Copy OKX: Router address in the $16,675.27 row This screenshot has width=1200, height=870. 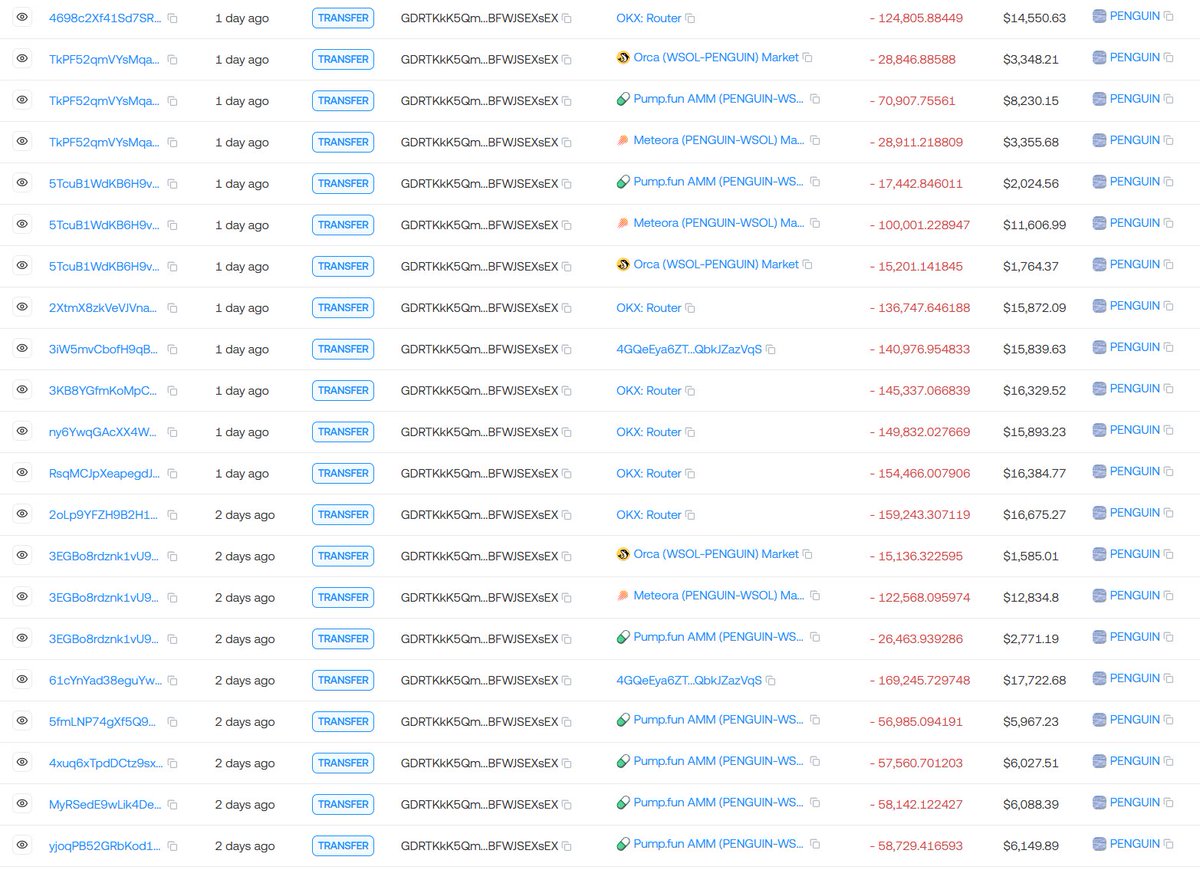coord(690,515)
